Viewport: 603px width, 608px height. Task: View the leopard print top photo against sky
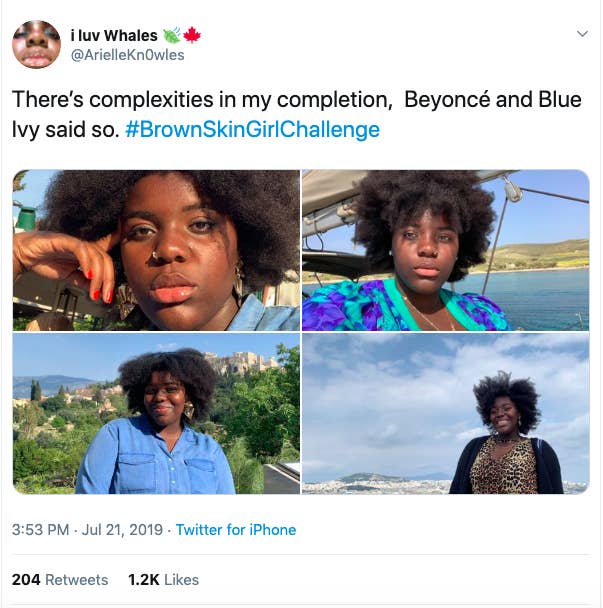click(445, 414)
